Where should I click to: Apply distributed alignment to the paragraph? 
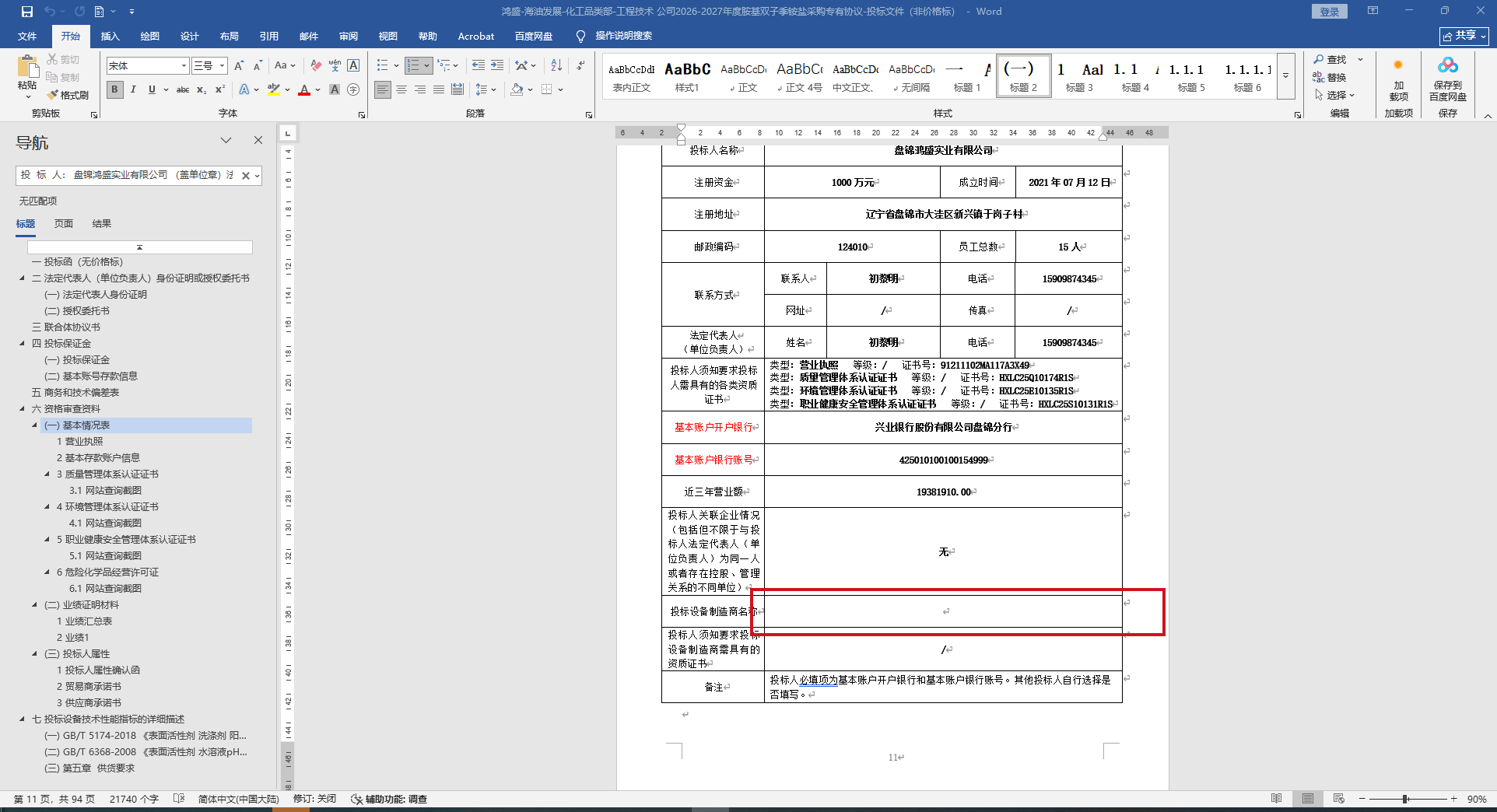point(458,89)
